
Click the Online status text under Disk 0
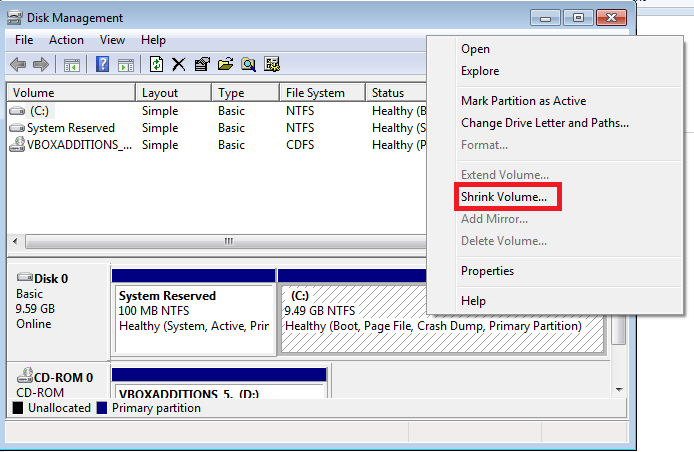click(34, 324)
